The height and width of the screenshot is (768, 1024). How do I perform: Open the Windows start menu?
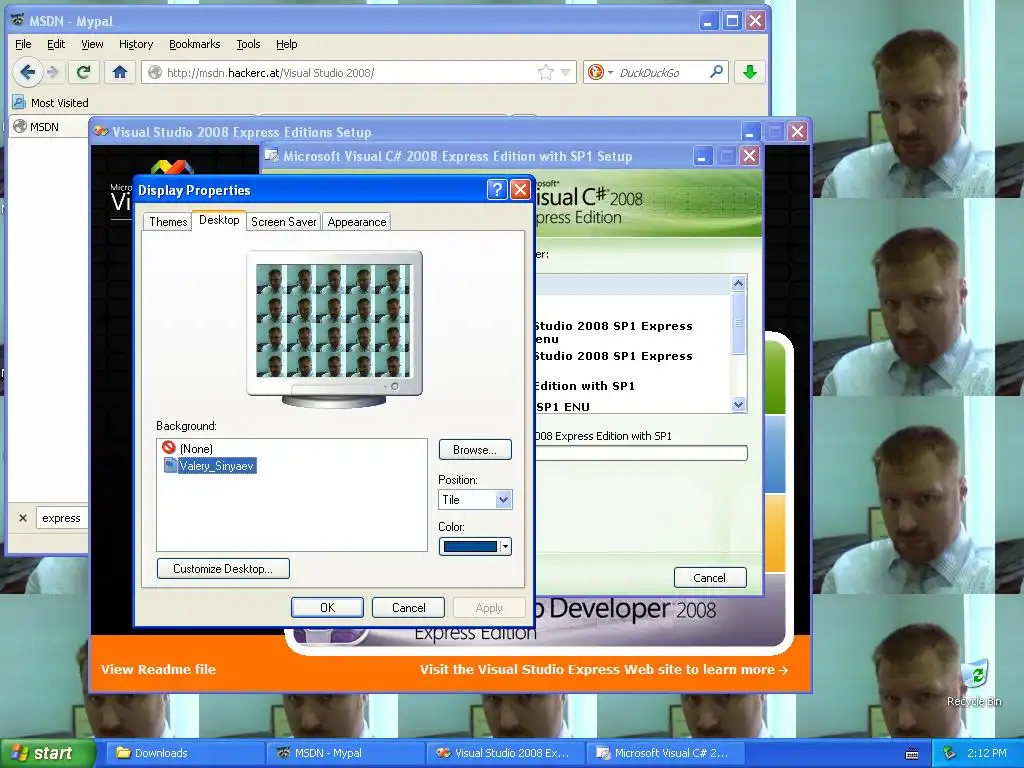(47, 753)
